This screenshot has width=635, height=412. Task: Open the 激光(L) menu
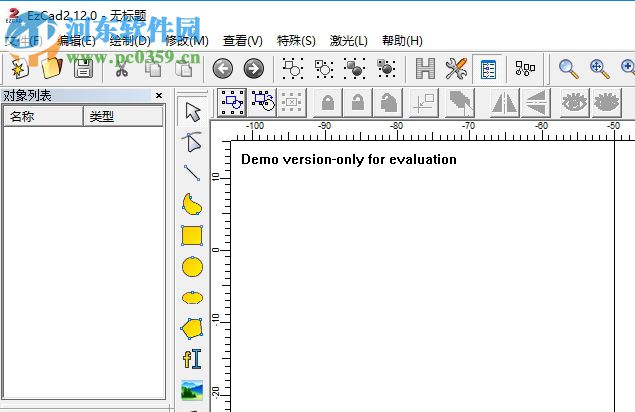click(348, 41)
